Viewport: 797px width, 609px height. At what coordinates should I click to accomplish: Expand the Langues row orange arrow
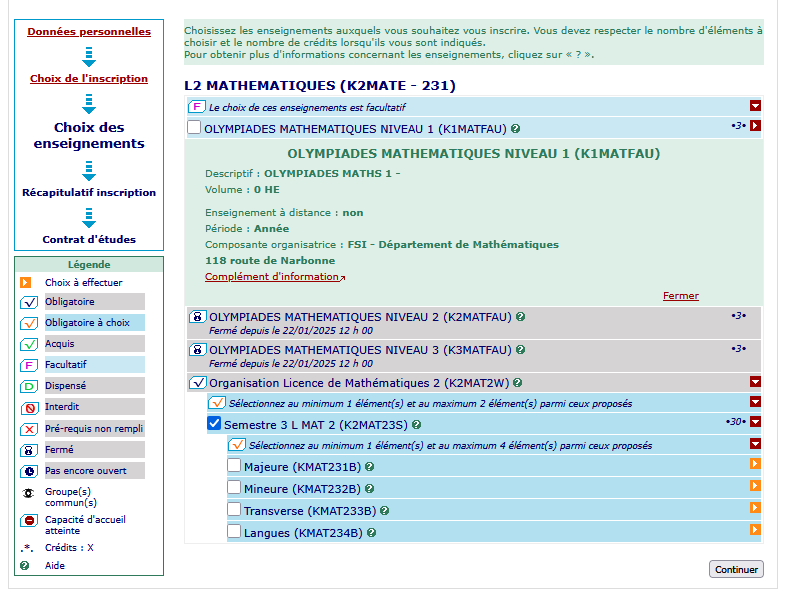755,530
